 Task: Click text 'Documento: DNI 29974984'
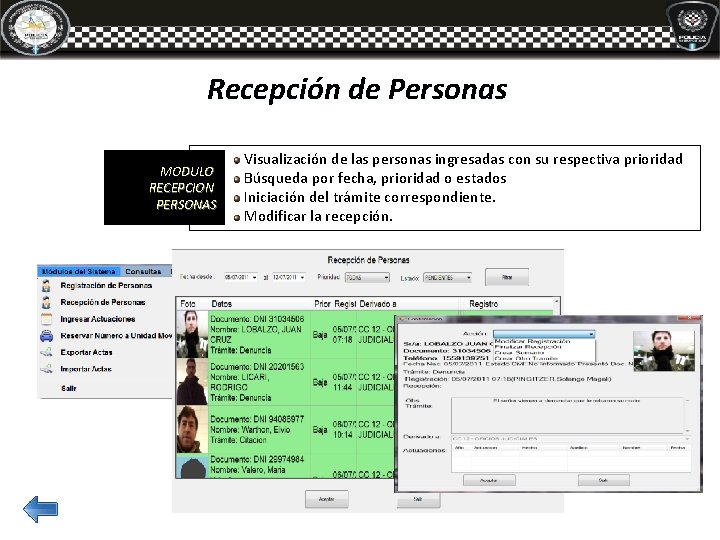coord(257,459)
